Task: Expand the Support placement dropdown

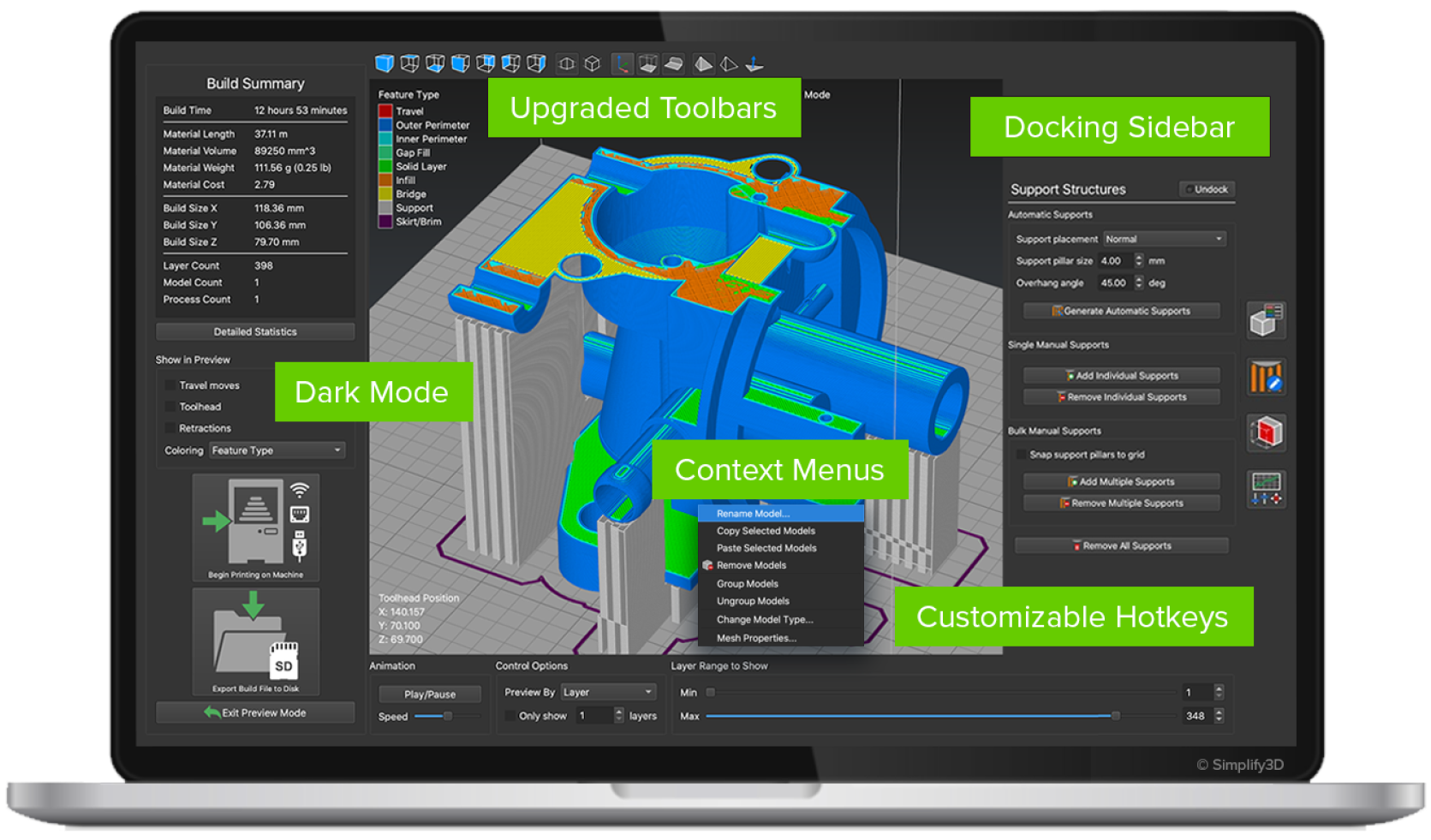Action: [x=1164, y=239]
